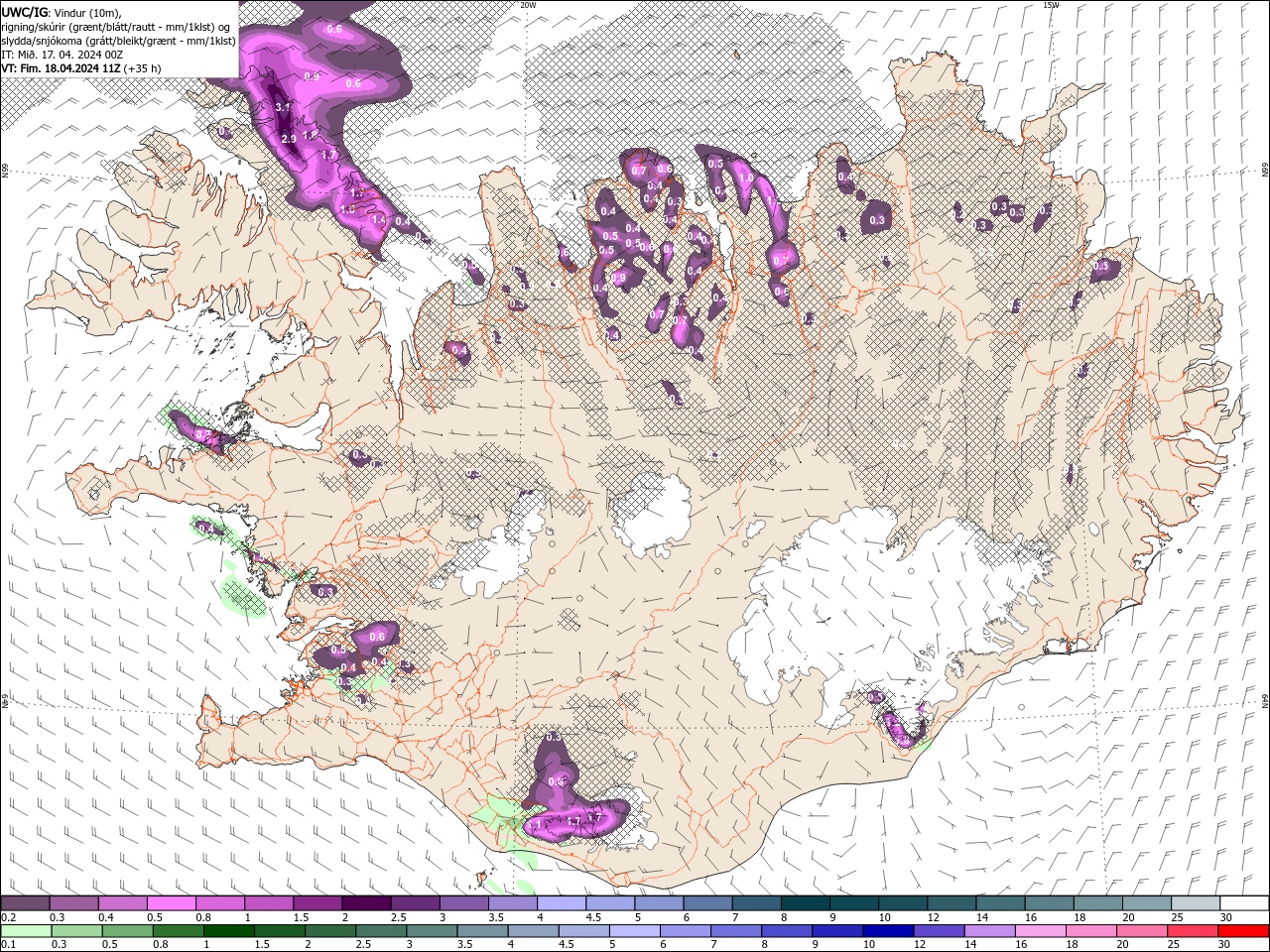Click the "rigning/skúrir" legend description line
This screenshot has width=1270, height=952.
(116, 26)
